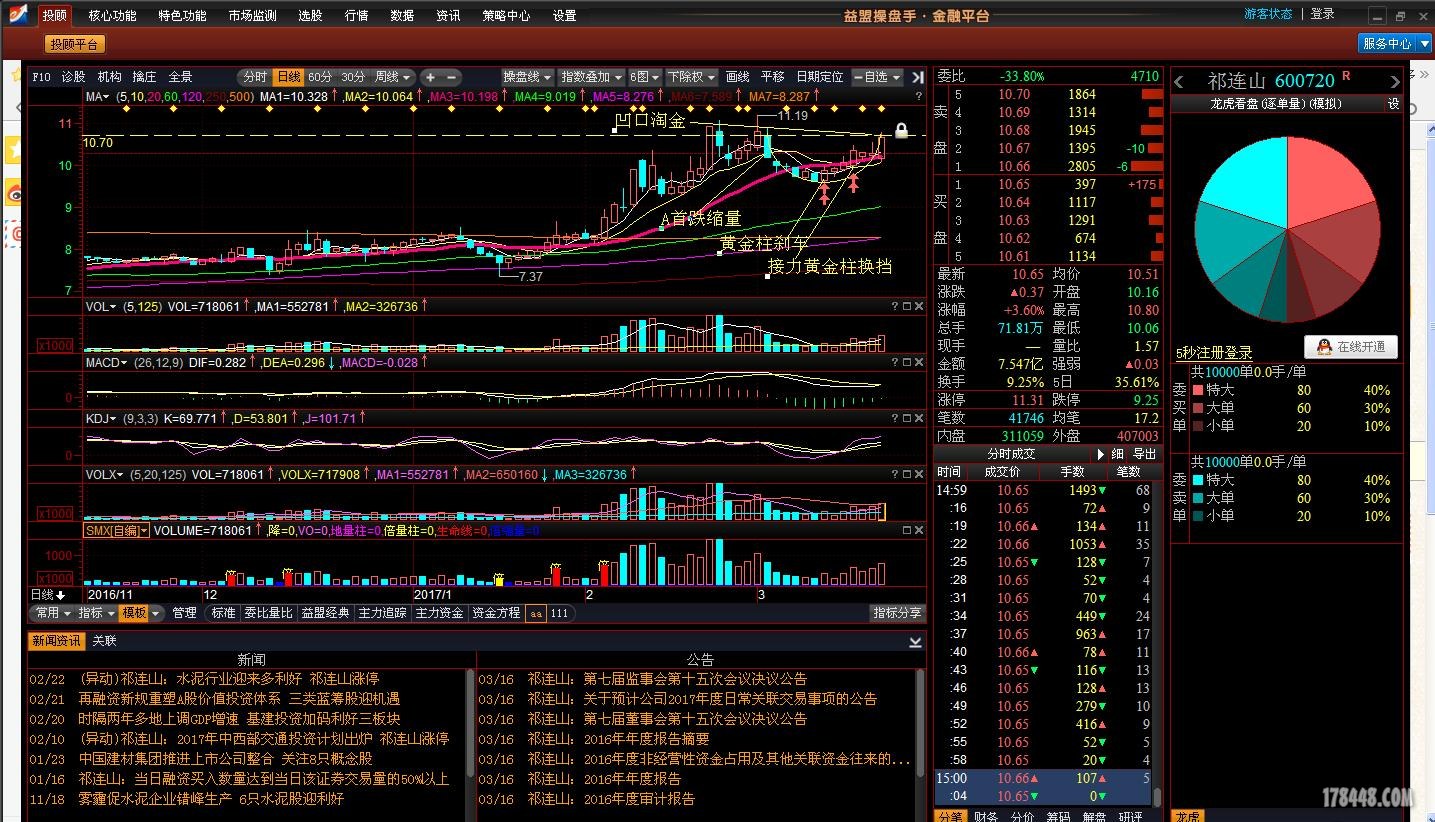
Task: Maximize the VOL indicator pane
Action: pos(906,306)
